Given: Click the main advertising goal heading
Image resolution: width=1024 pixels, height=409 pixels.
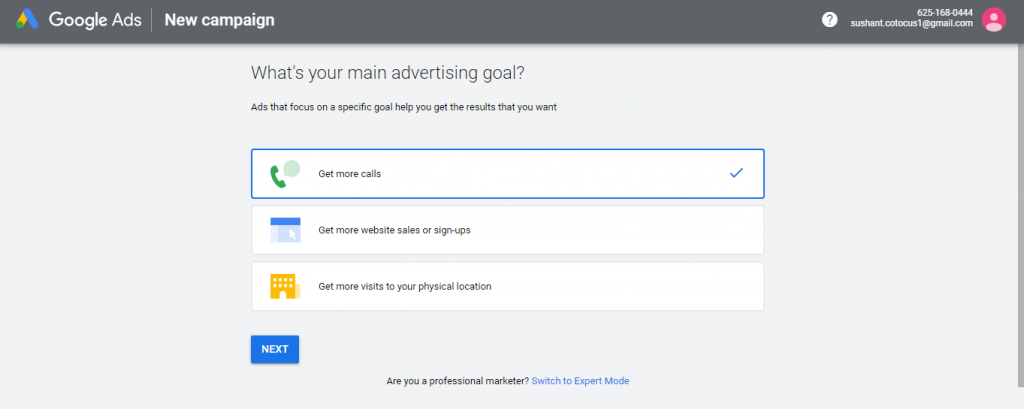Looking at the screenshot, I should coord(387,73).
